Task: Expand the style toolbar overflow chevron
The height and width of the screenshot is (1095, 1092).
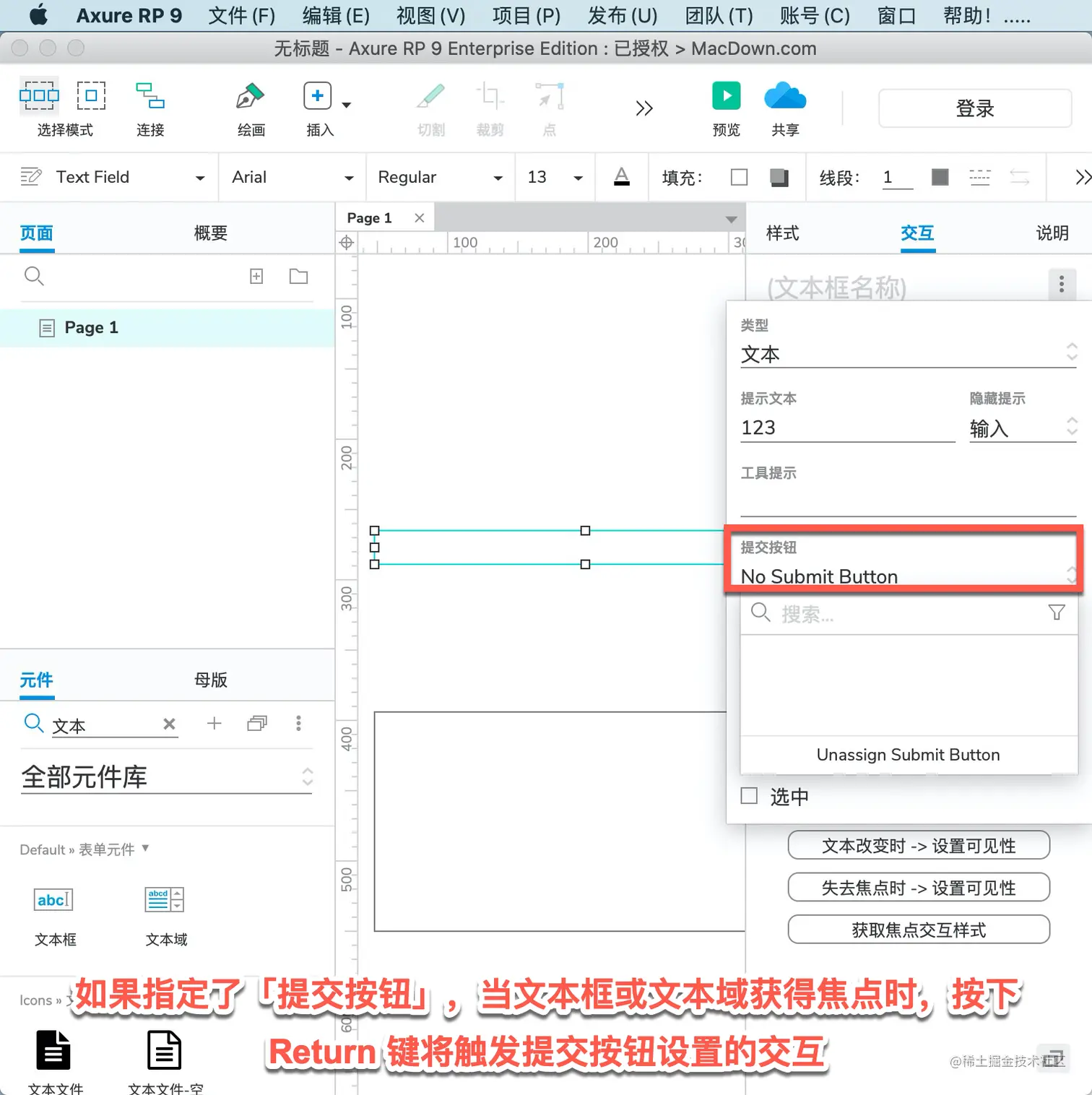Action: [x=1083, y=177]
